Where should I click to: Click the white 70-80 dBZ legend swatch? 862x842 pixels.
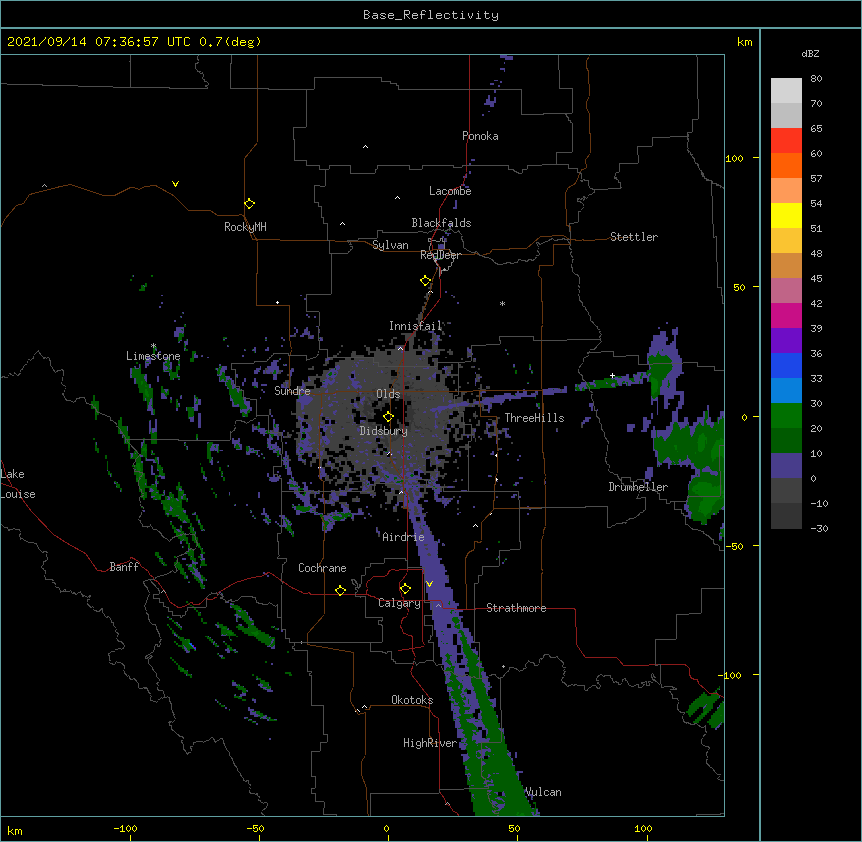tap(786, 91)
